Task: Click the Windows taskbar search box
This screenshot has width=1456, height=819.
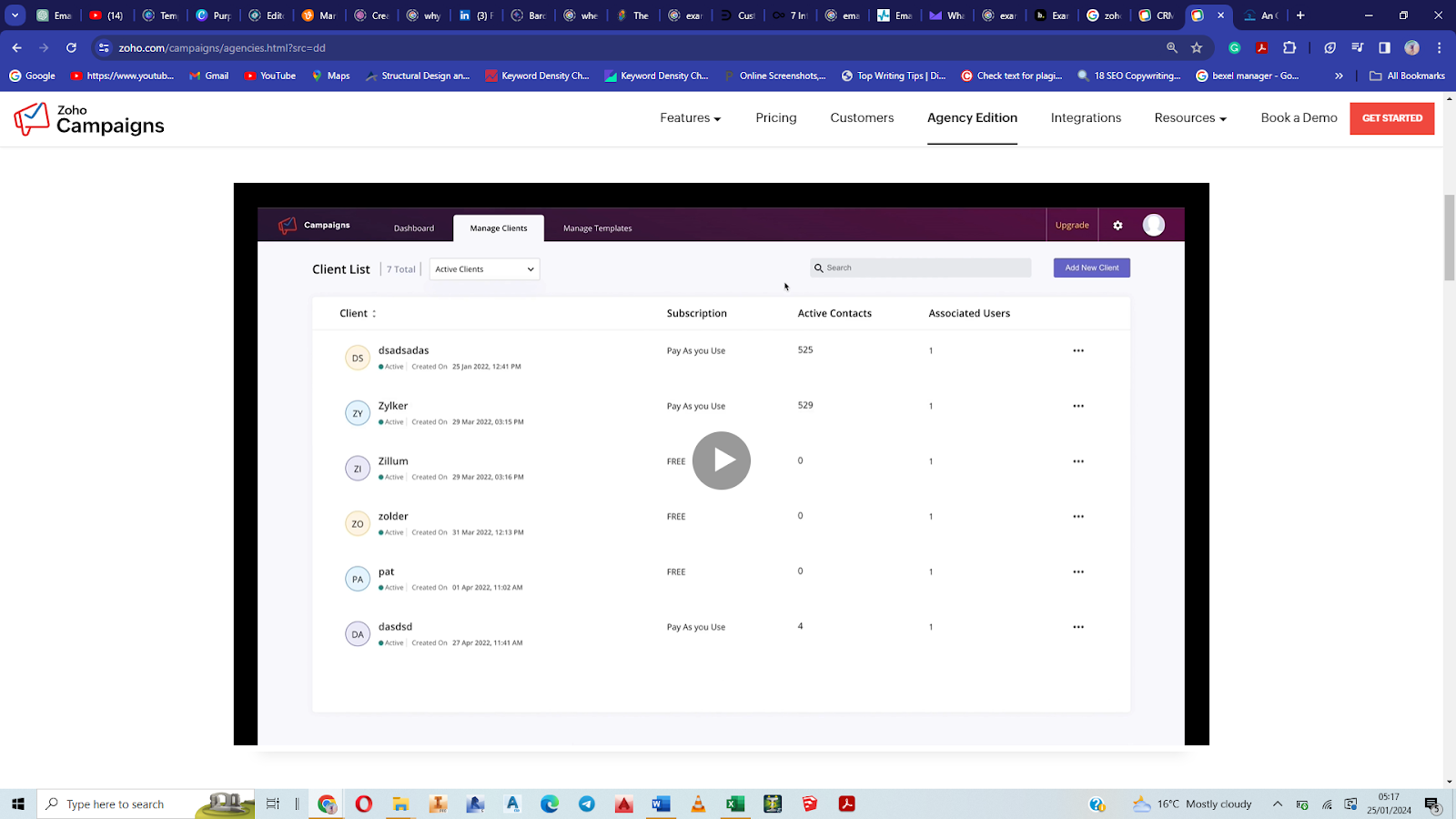Action: (147, 804)
